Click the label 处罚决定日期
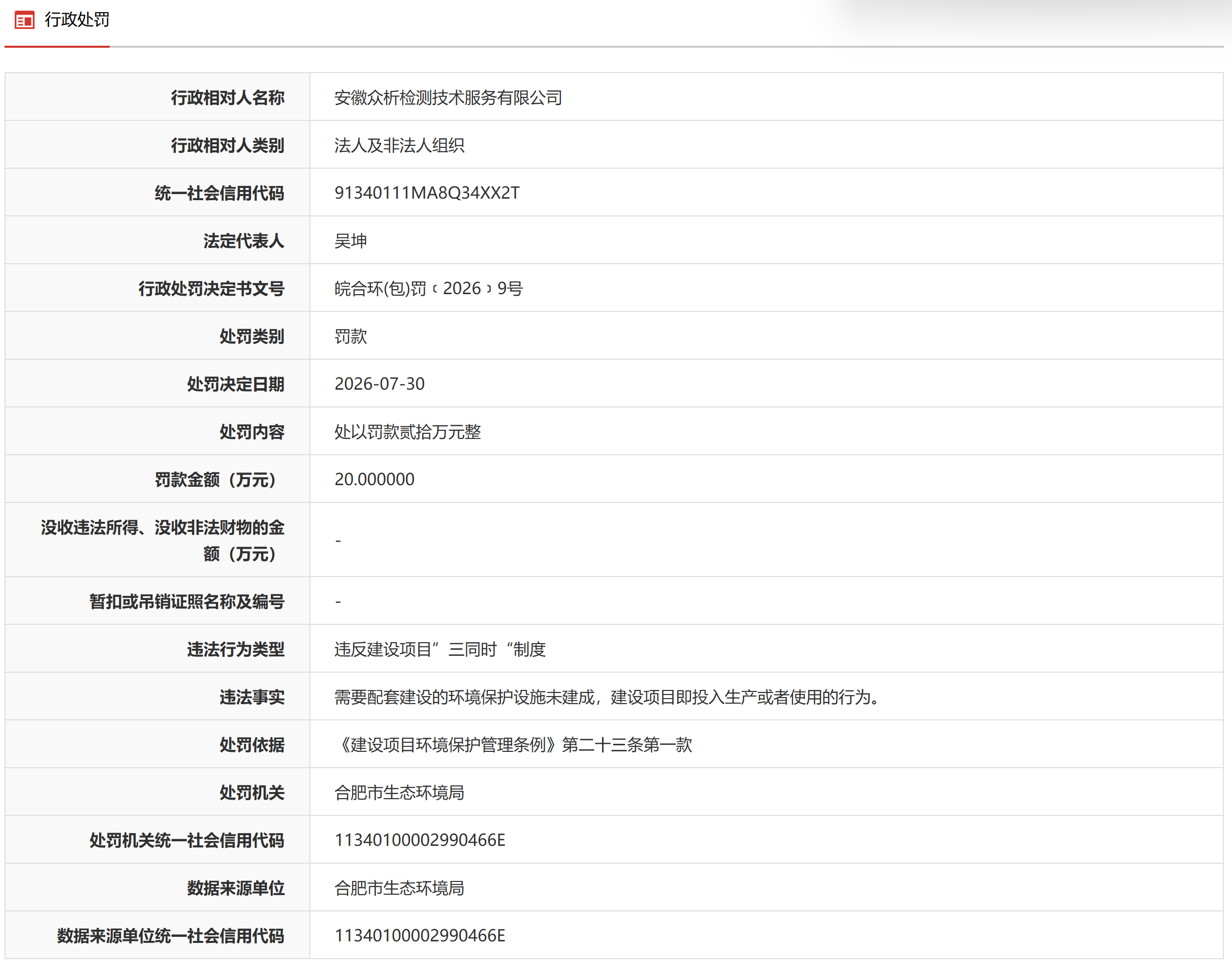The width and height of the screenshot is (1232, 980). tap(235, 384)
